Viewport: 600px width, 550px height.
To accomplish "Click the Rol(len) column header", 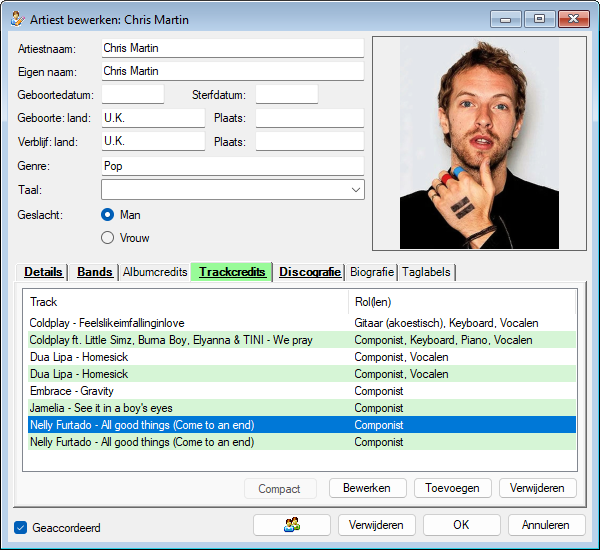I will pos(462,302).
